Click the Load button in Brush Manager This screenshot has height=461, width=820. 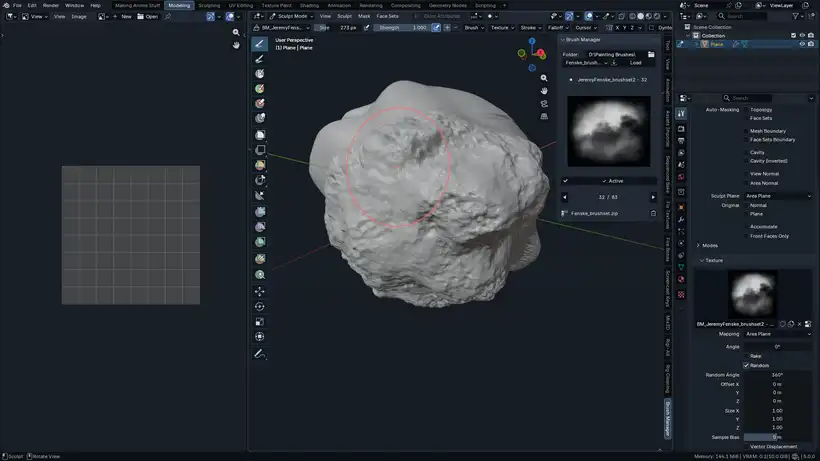(635, 62)
